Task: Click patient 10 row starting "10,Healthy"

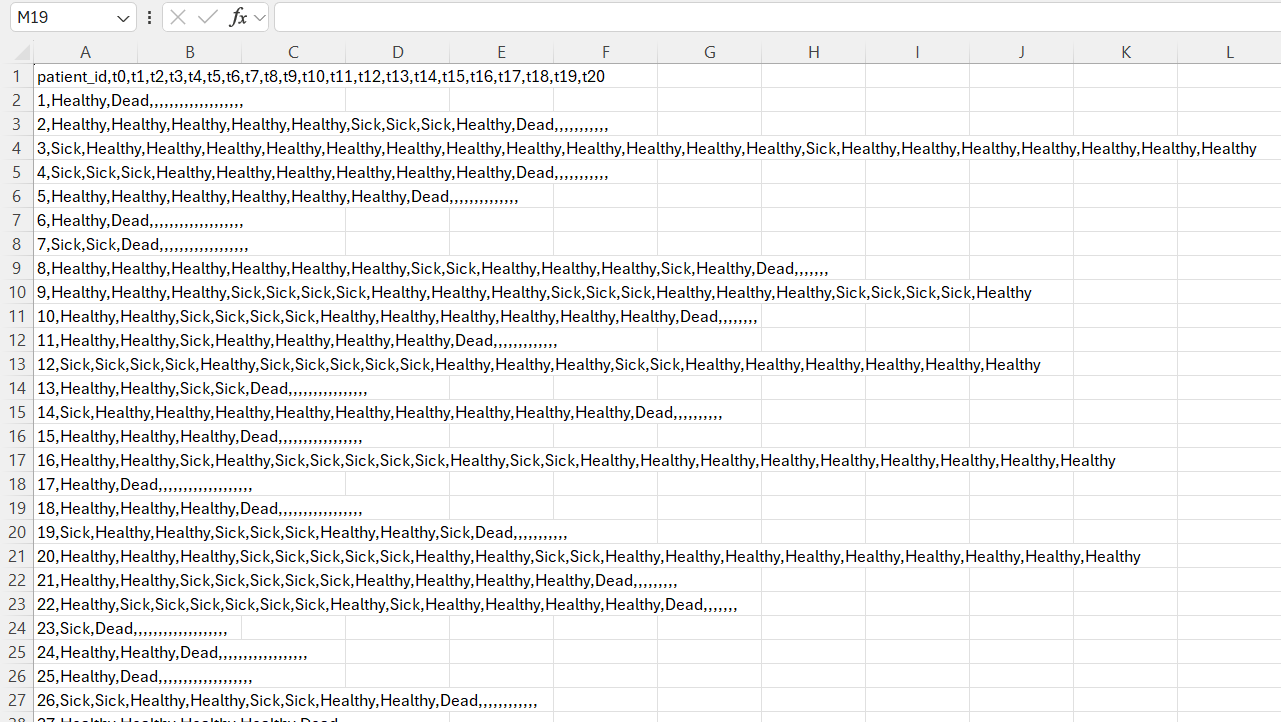Action: pyautogui.click(x=397, y=316)
